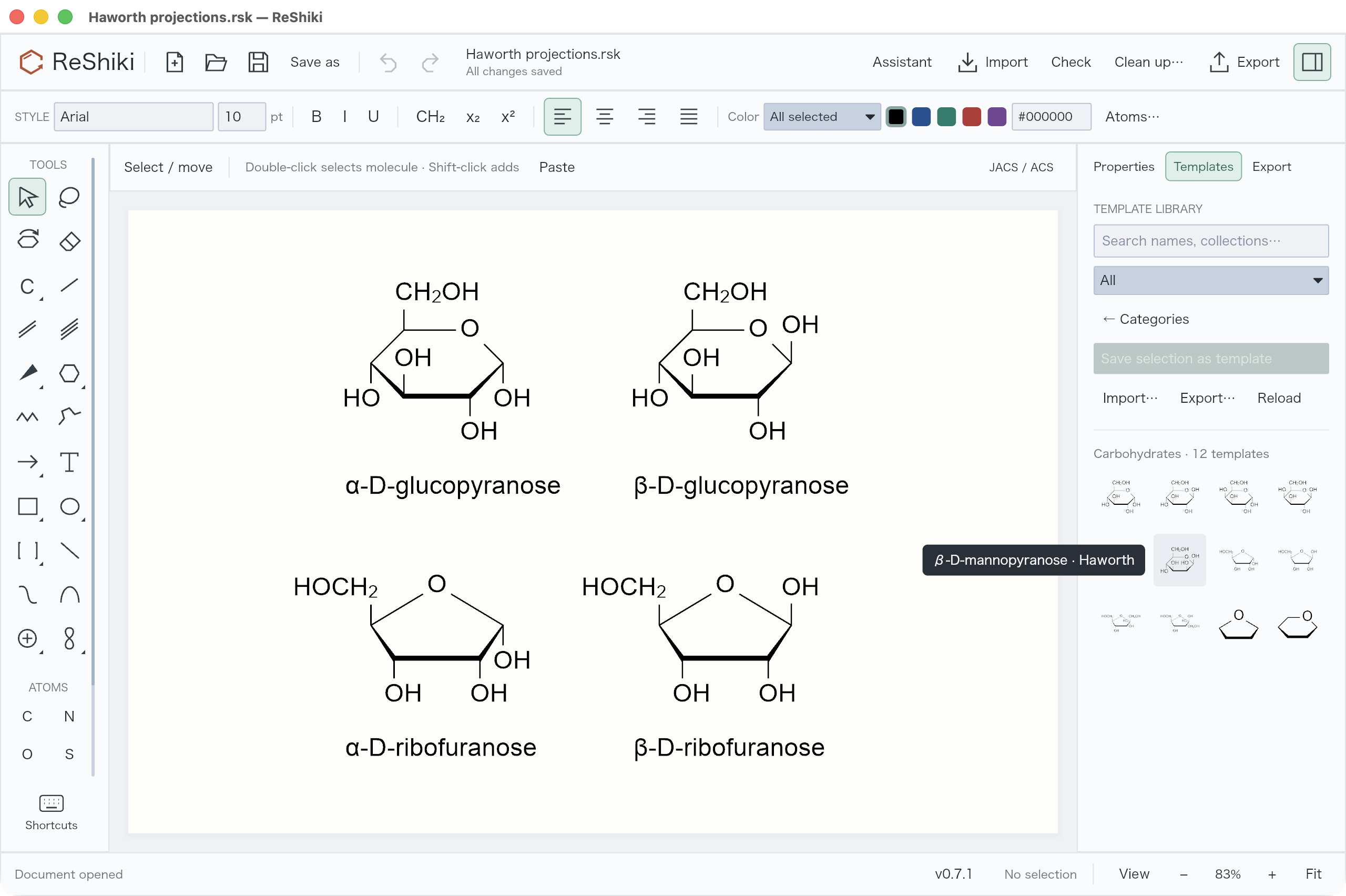Open template library Import… options
Image resolution: width=1346 pixels, height=896 pixels.
point(1129,398)
